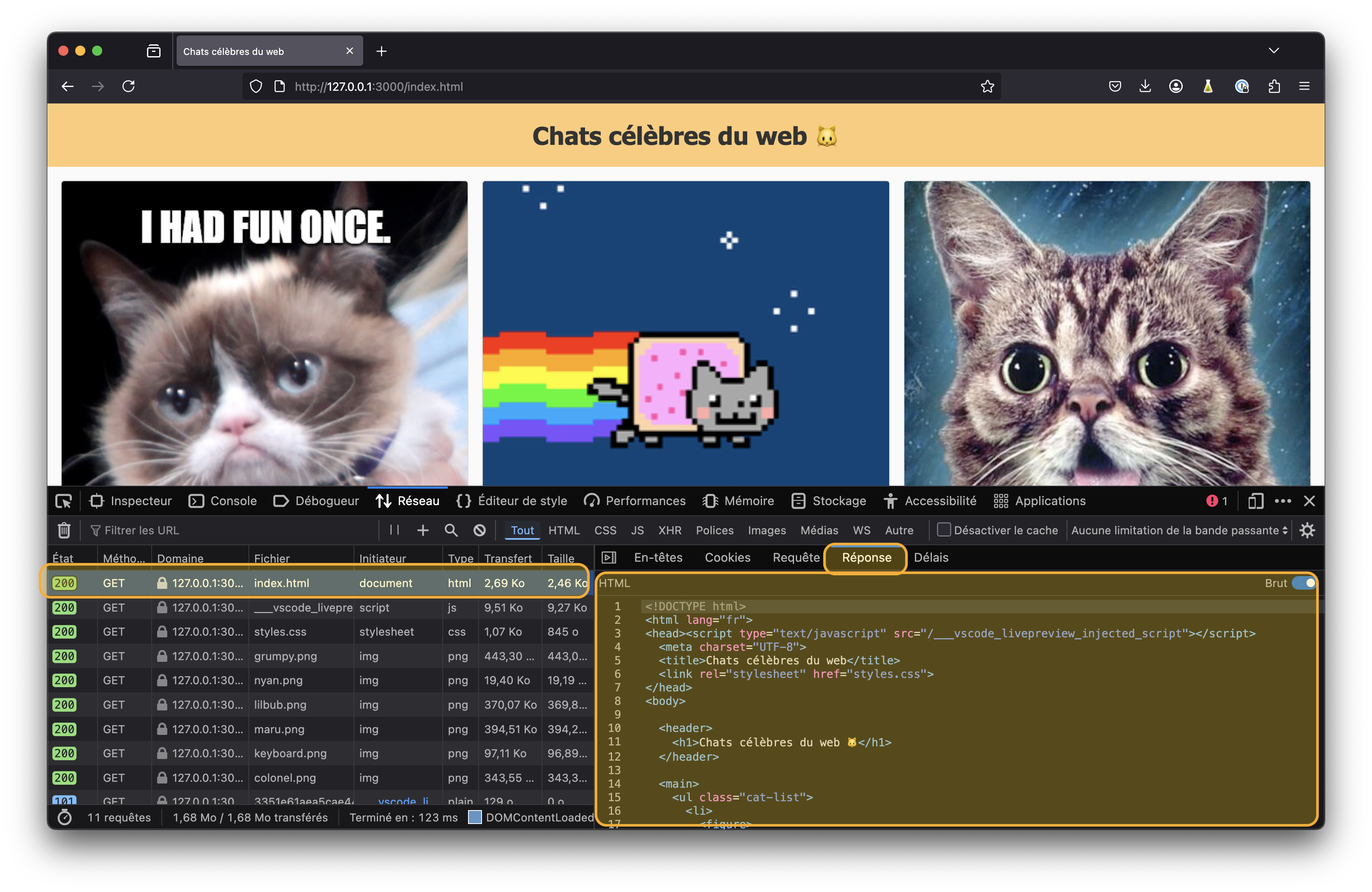Toggle responsive design mode icon
The height and width of the screenshot is (892, 1372).
point(1255,501)
